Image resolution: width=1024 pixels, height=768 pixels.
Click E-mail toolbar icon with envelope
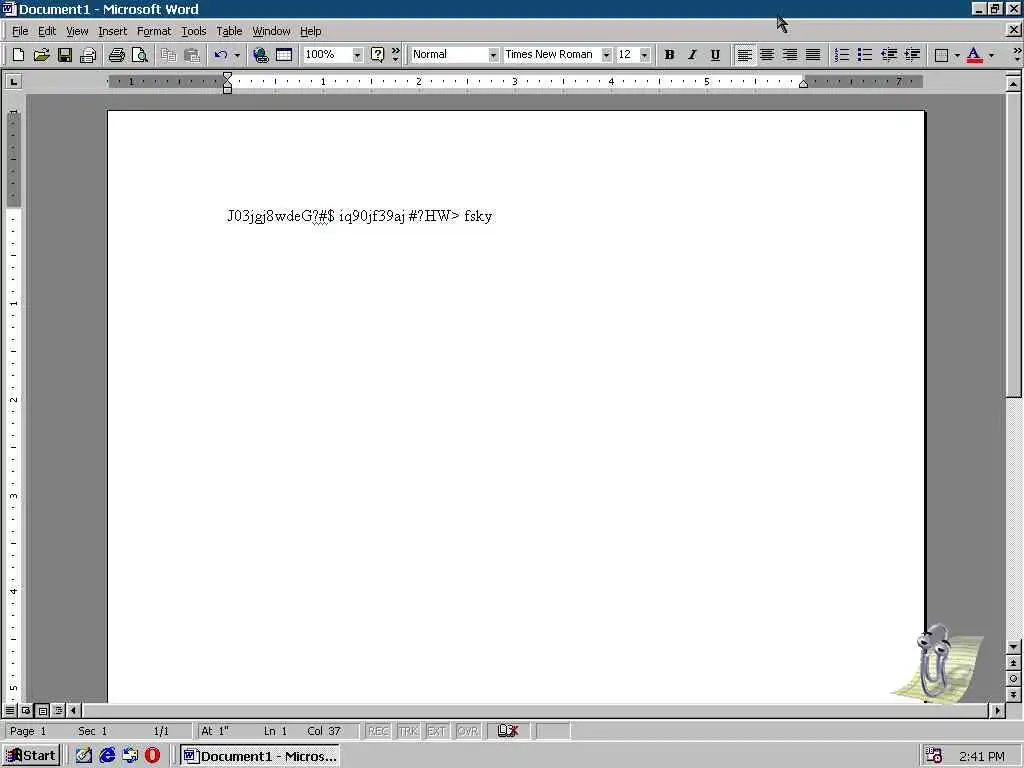point(88,55)
